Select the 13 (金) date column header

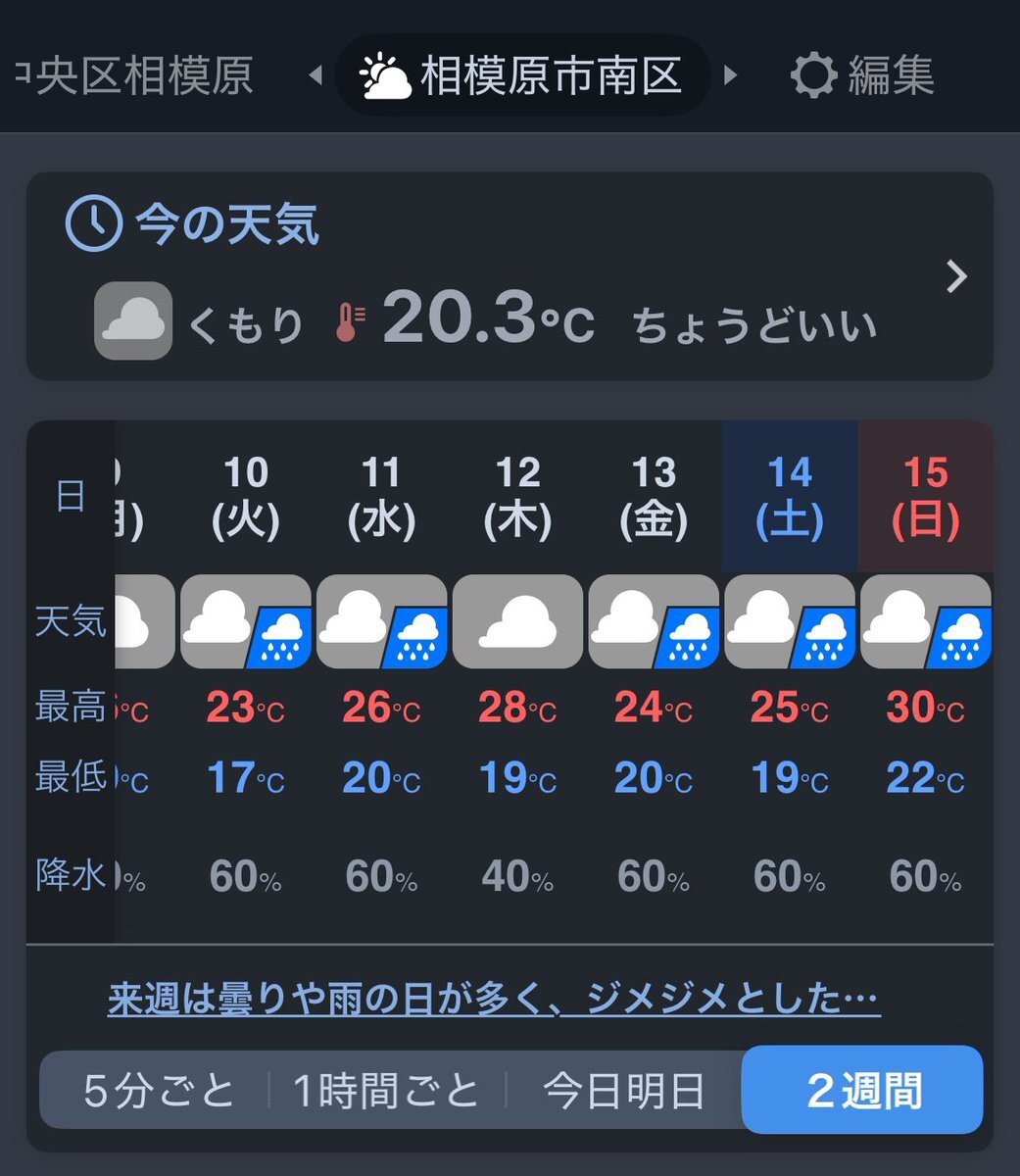coord(654,497)
